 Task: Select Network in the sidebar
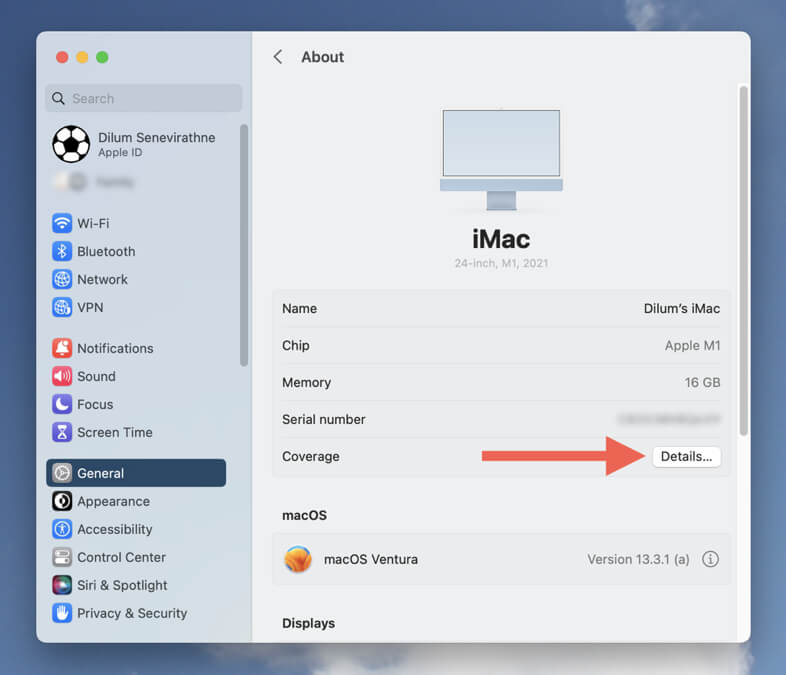click(102, 280)
